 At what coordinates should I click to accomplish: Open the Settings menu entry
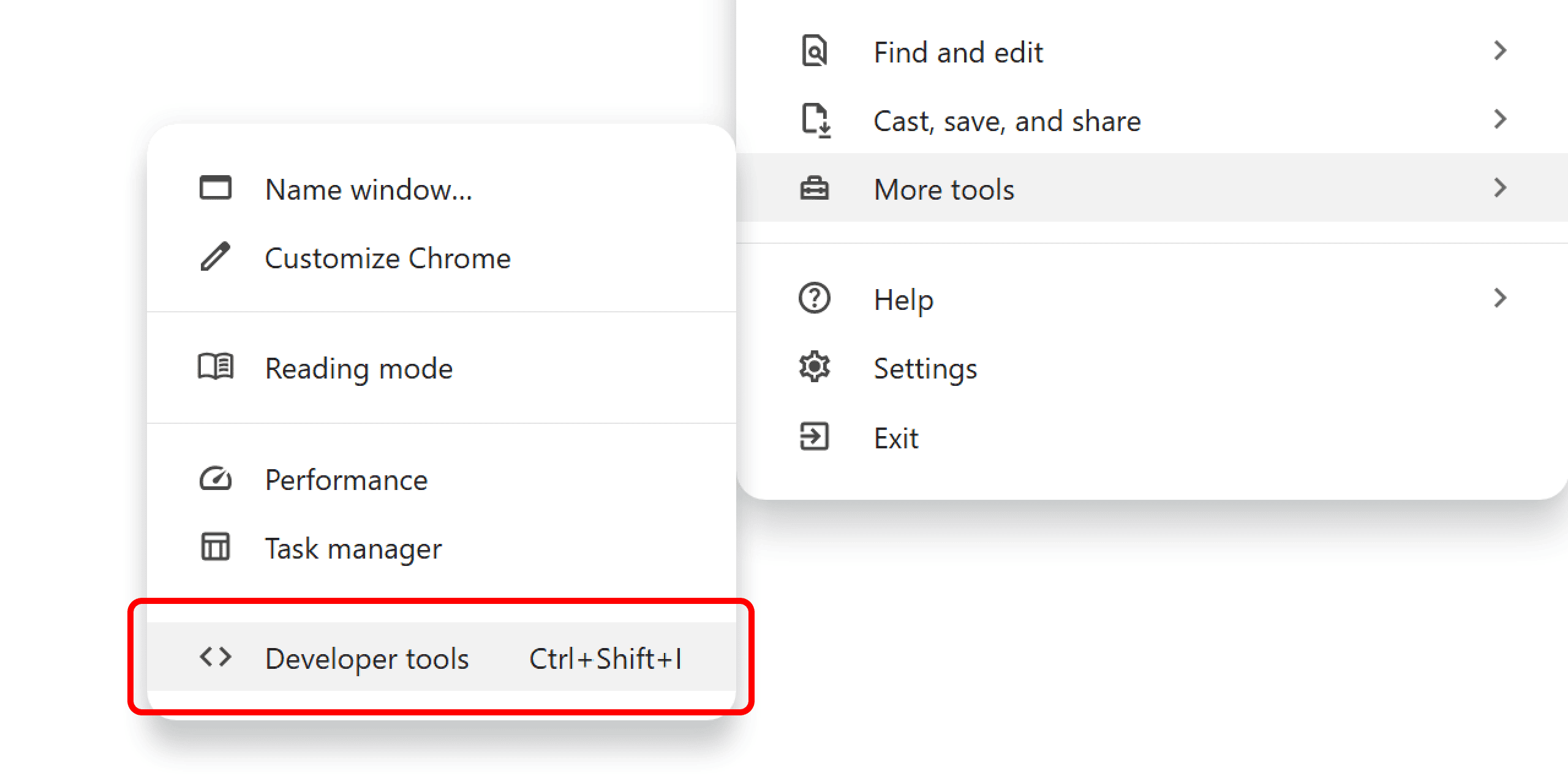point(925,369)
